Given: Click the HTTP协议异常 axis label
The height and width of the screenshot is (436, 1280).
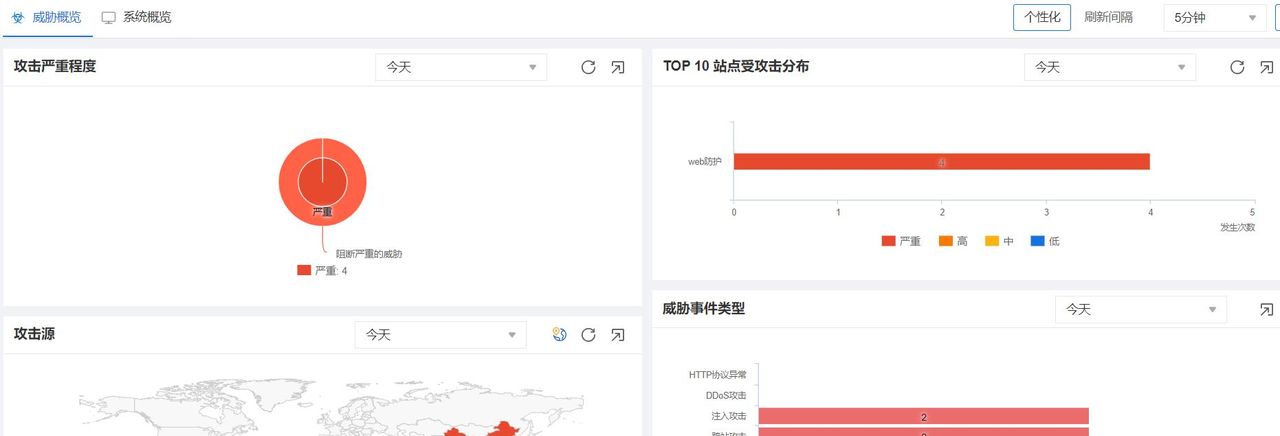Looking at the screenshot, I should 717,375.
